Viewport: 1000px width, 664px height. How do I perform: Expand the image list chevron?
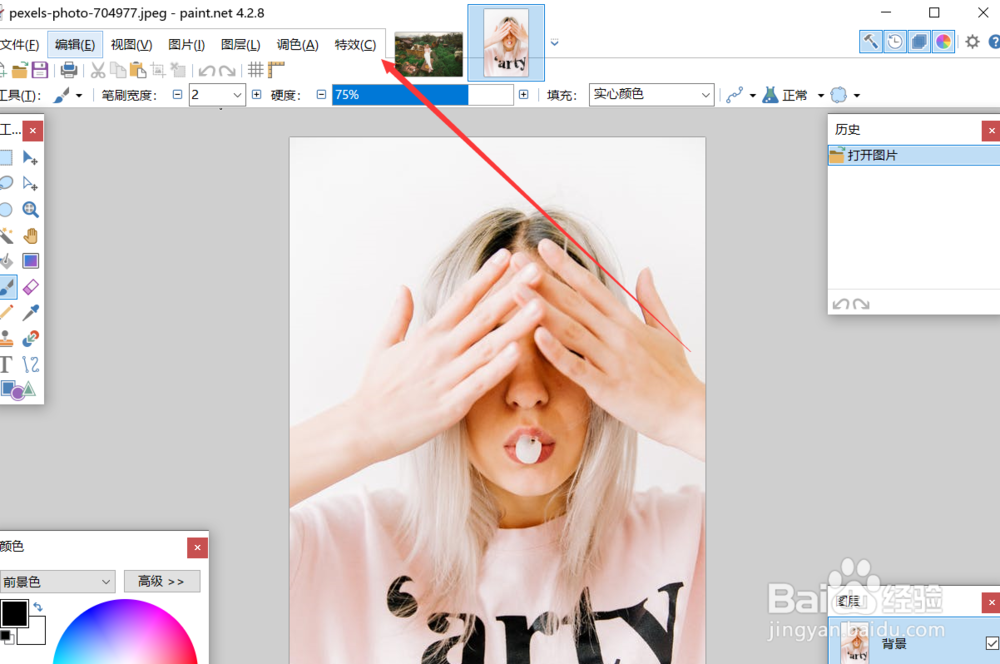[x=554, y=43]
